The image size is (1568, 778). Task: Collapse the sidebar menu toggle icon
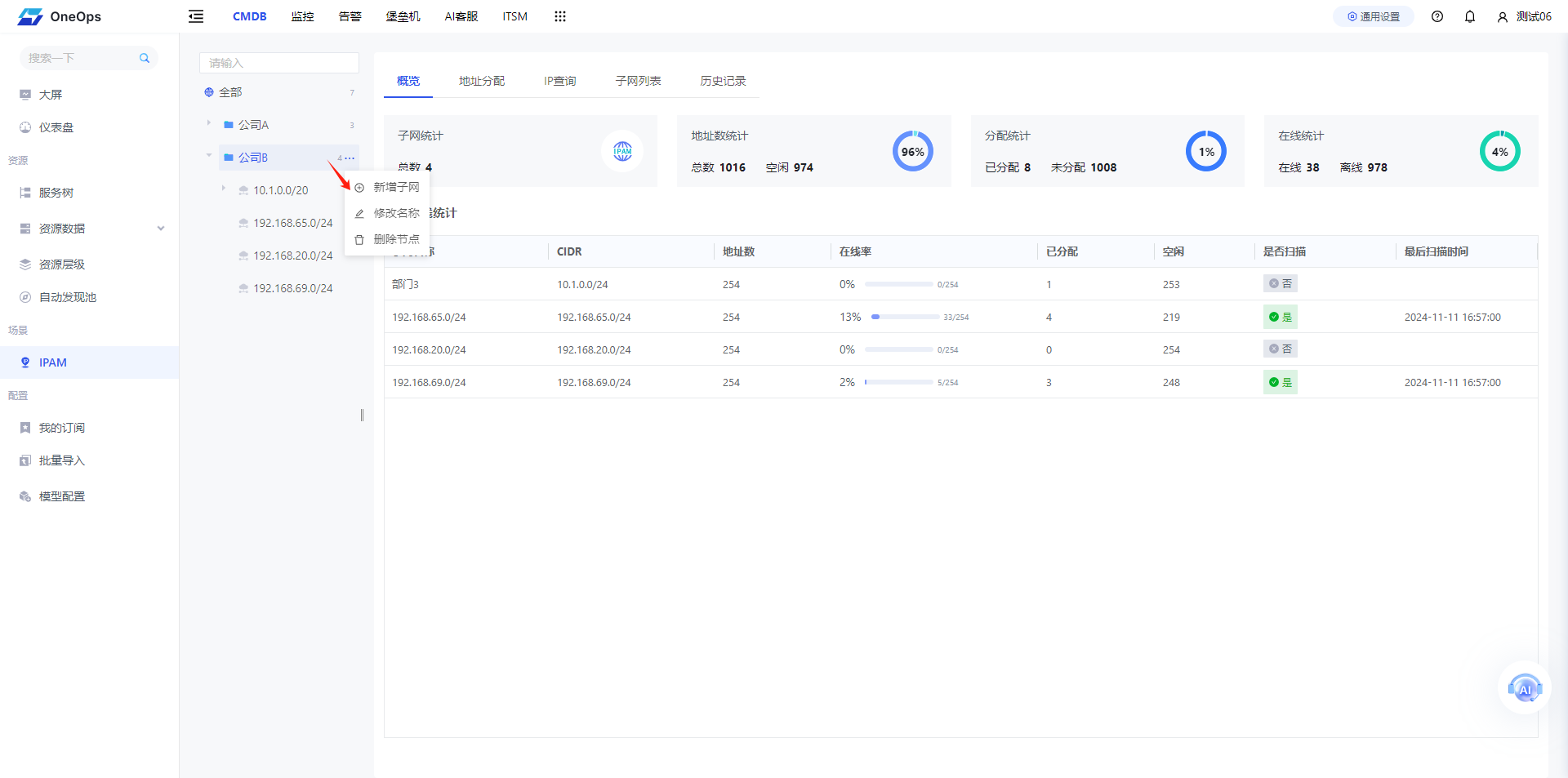196,16
